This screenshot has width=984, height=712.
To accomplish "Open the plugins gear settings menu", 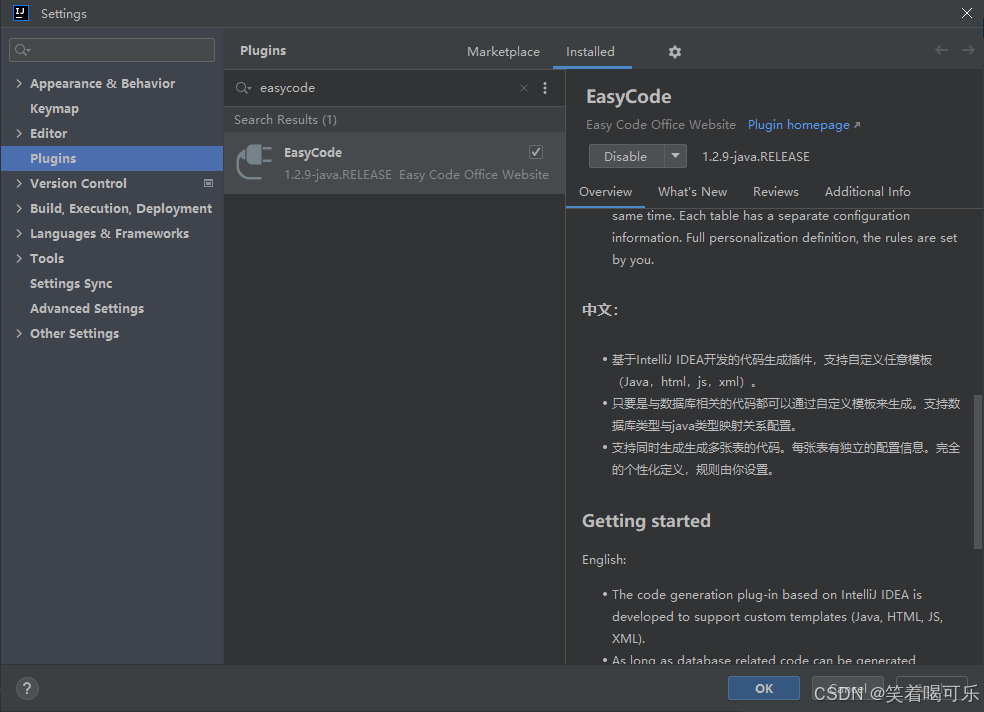I will pos(675,52).
